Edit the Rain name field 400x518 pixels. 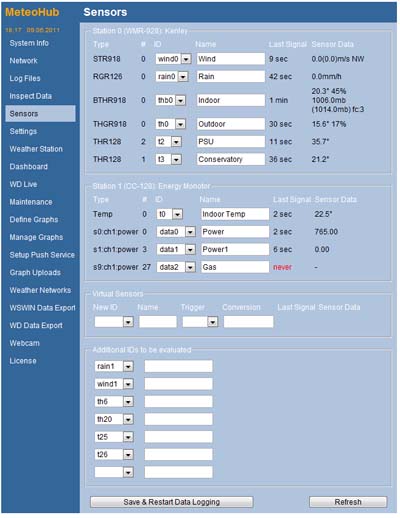tap(231, 77)
